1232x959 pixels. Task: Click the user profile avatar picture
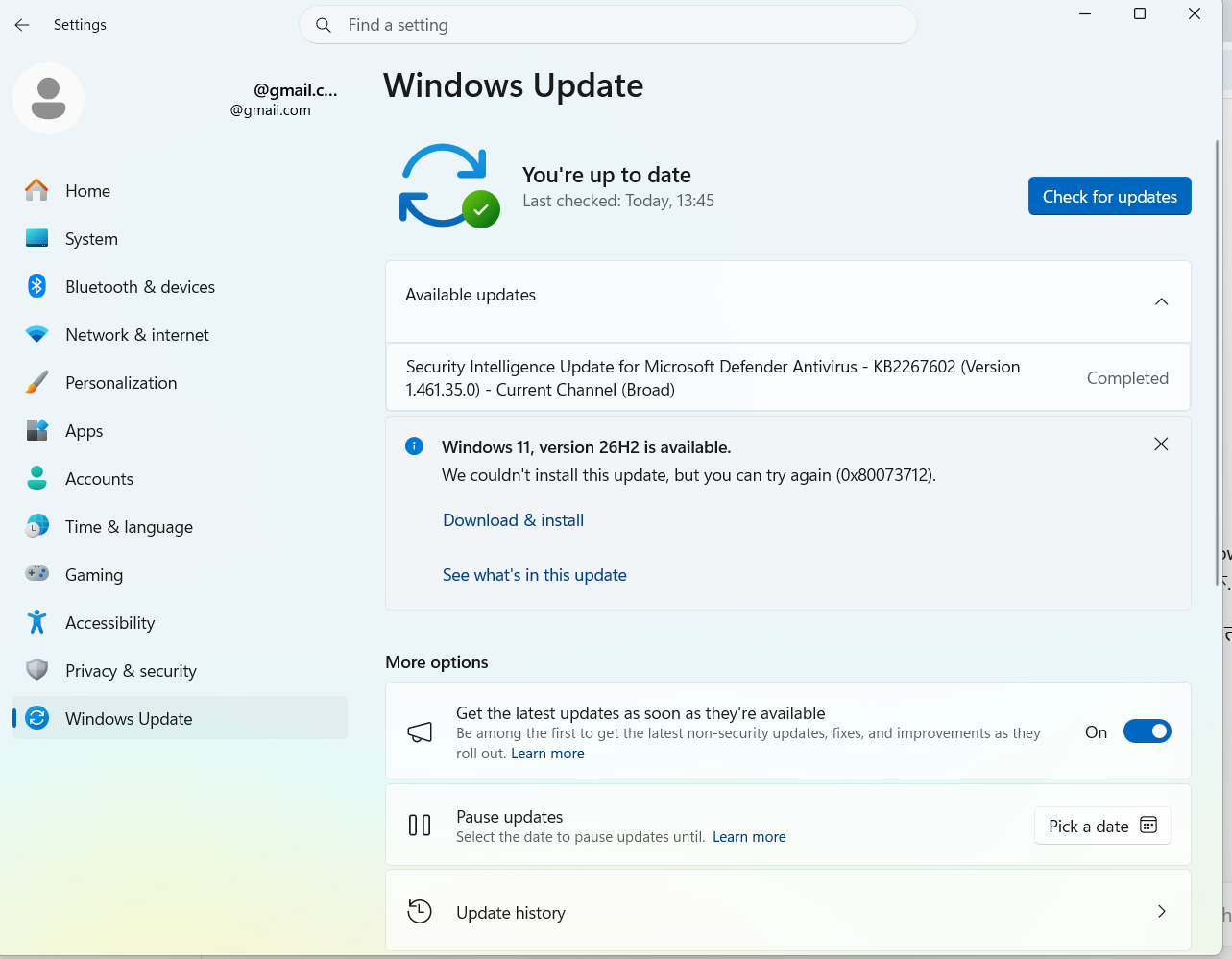pos(49,99)
